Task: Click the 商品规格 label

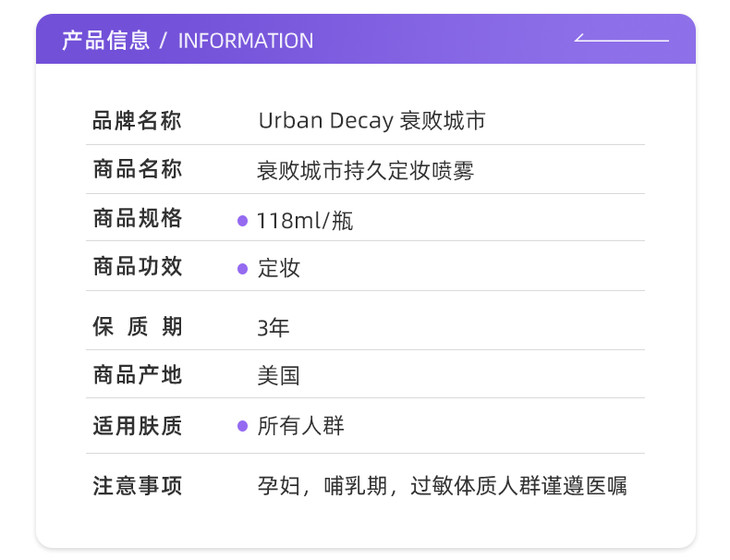Action: (x=137, y=218)
